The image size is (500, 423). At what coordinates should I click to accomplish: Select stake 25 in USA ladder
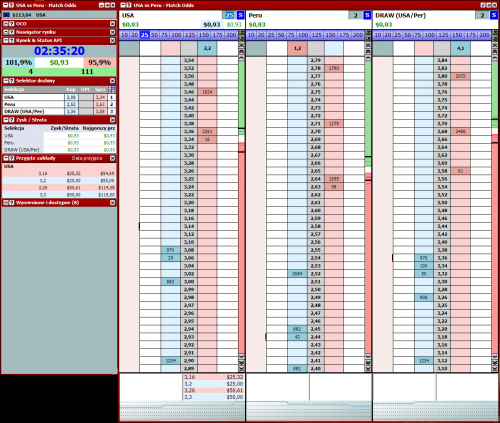144,35
